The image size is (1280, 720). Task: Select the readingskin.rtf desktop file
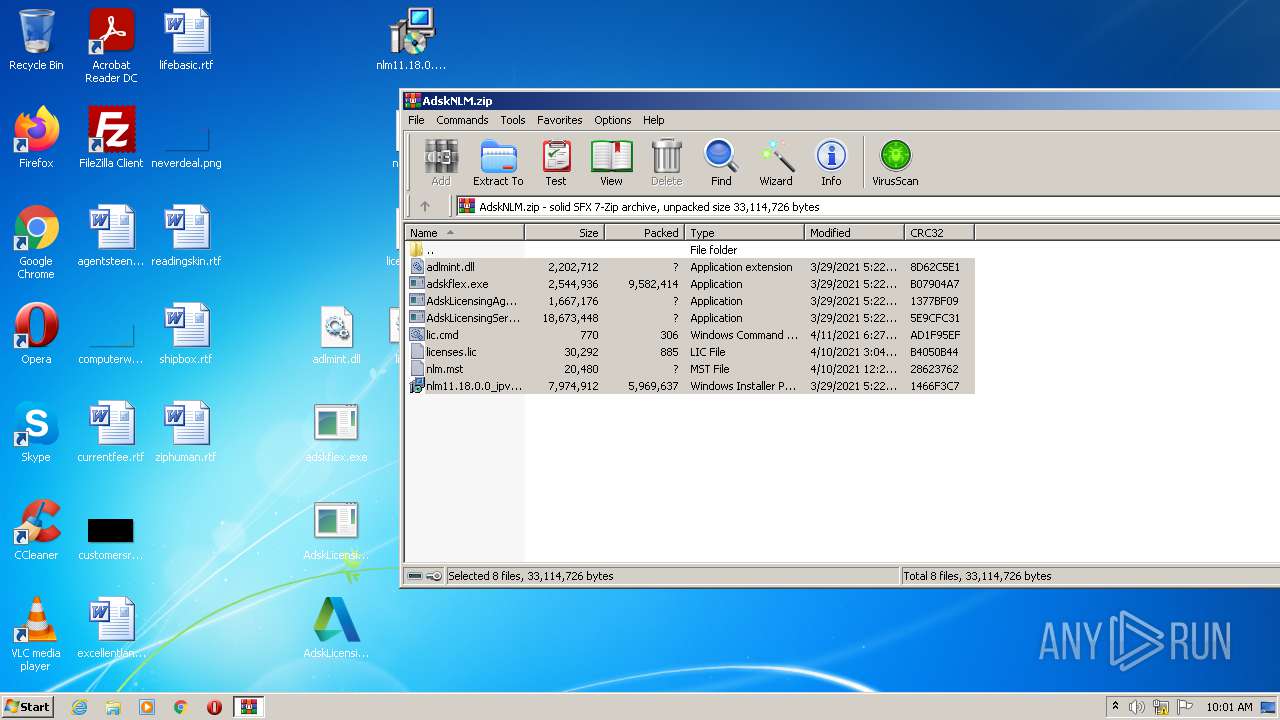pyautogui.click(x=186, y=236)
